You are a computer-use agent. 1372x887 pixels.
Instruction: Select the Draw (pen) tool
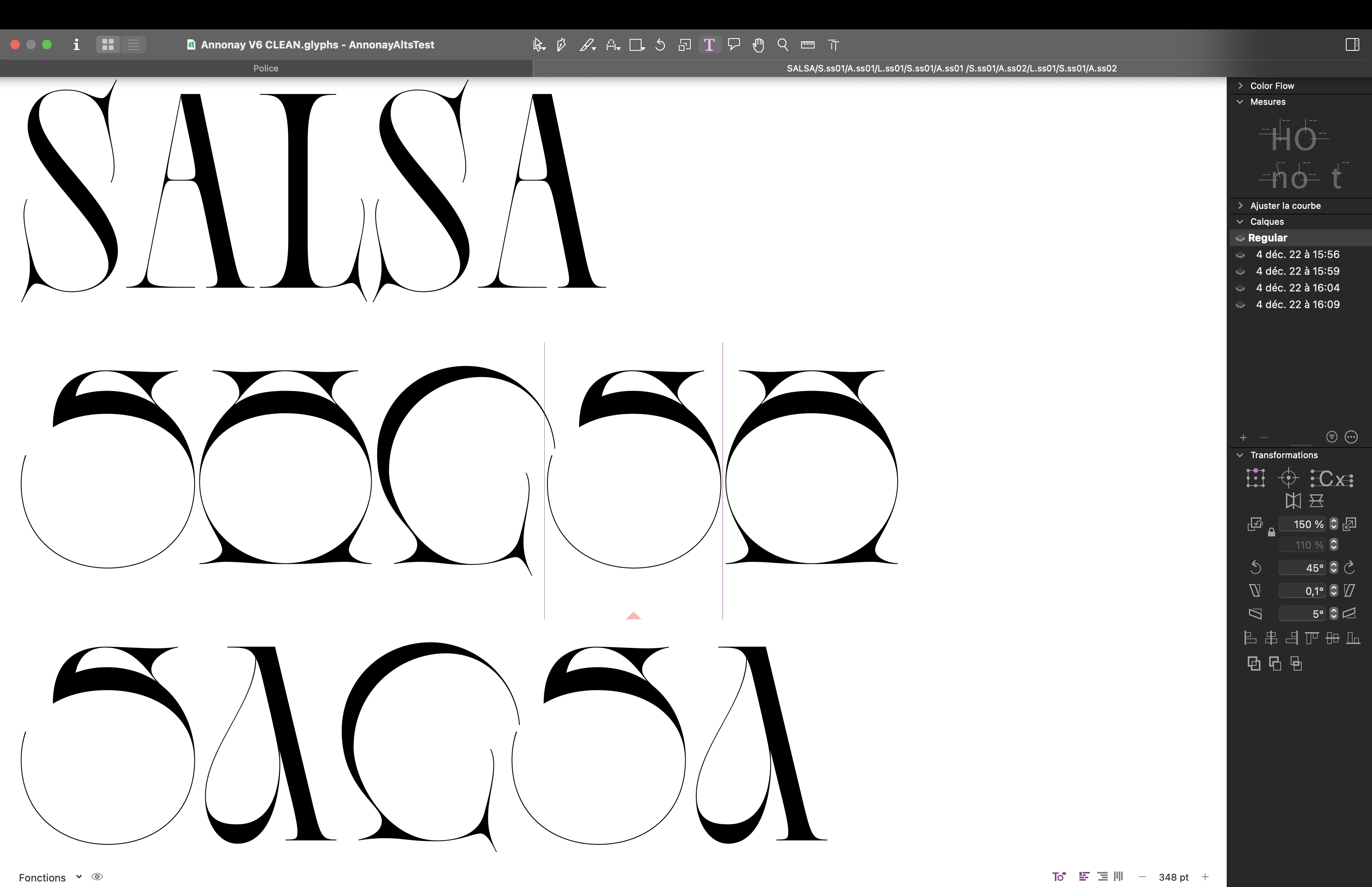click(561, 45)
